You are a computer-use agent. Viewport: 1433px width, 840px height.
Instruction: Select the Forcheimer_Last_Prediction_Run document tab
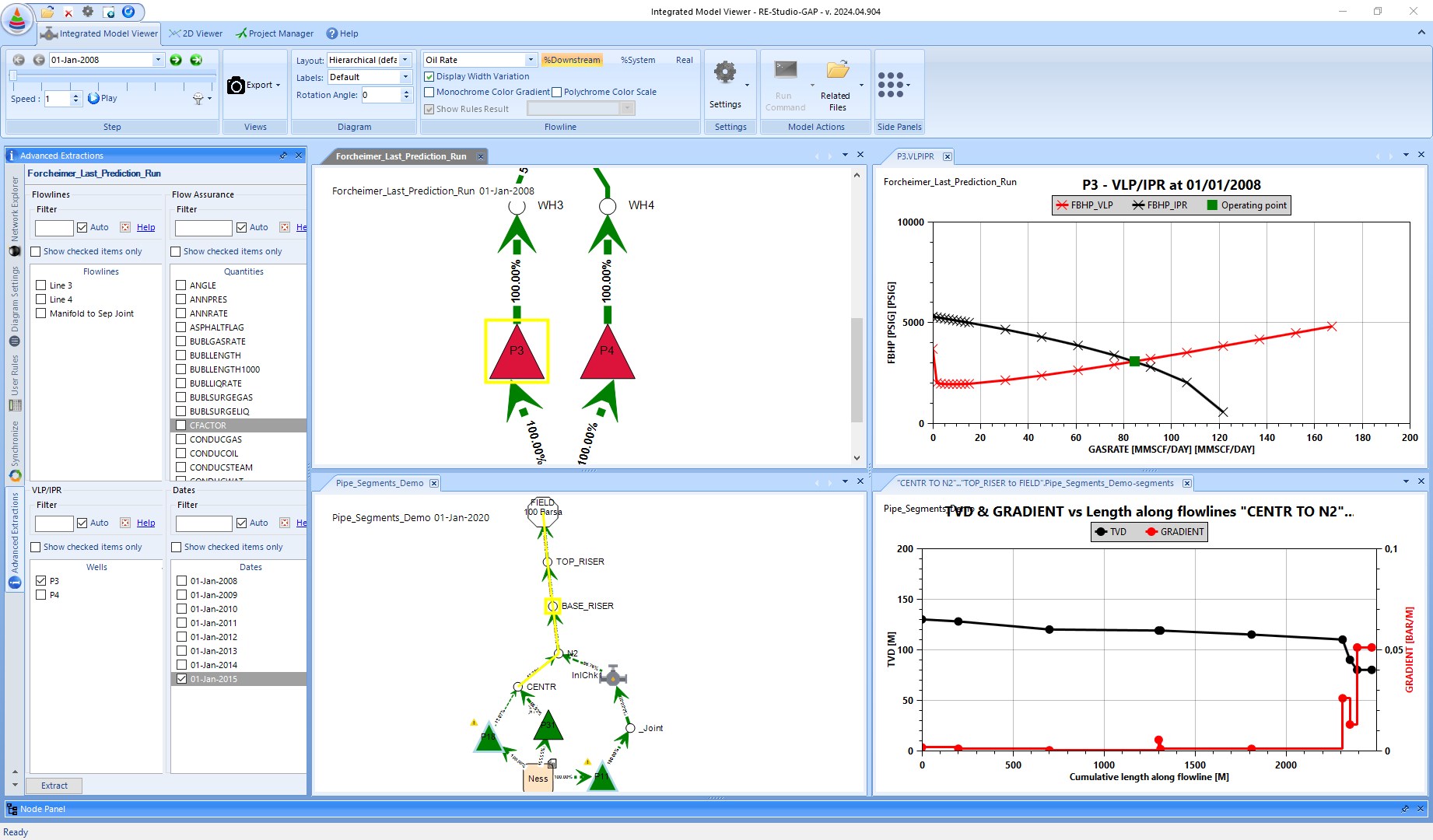[x=401, y=156]
